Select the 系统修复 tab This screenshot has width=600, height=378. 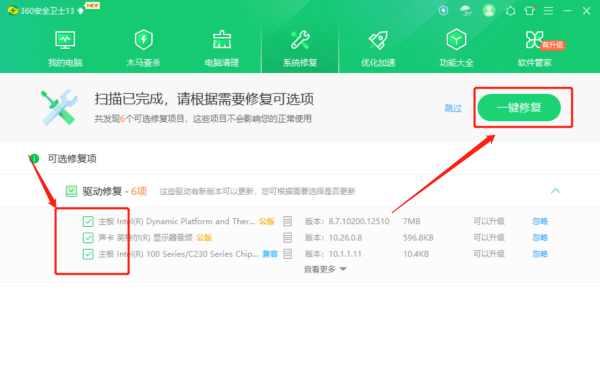click(300, 49)
